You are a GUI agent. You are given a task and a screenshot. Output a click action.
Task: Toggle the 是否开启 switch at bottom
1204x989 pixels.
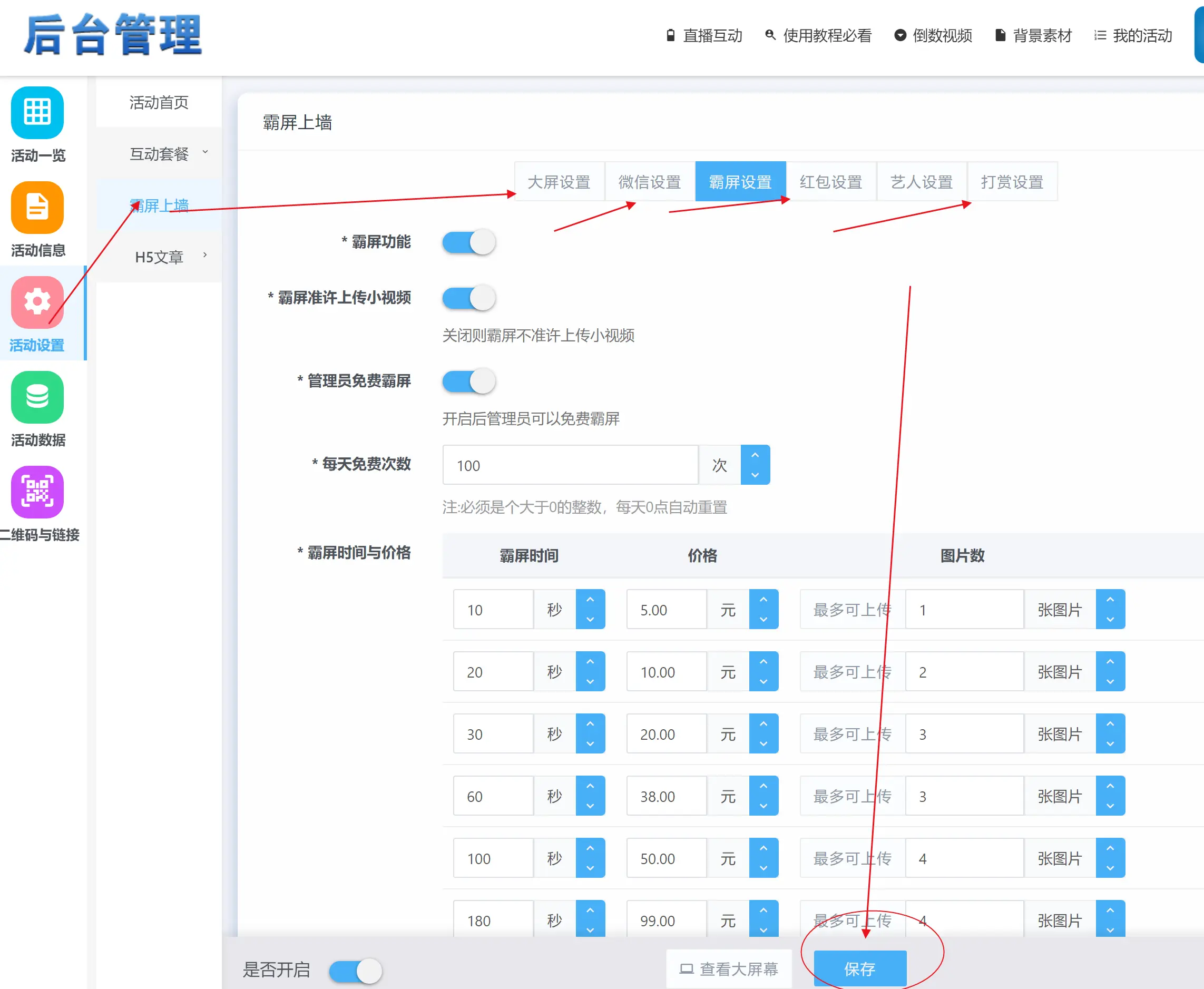[x=355, y=971]
